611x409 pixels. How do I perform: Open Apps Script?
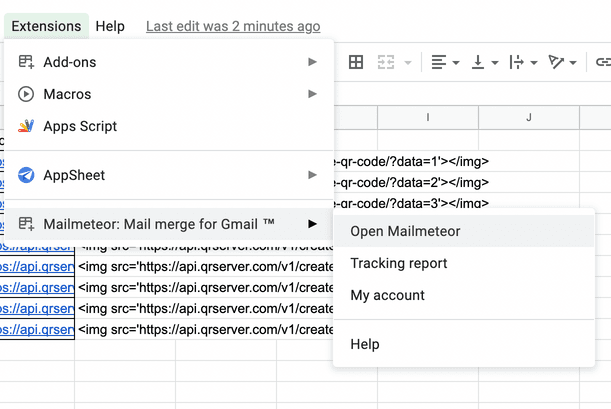[169, 126]
